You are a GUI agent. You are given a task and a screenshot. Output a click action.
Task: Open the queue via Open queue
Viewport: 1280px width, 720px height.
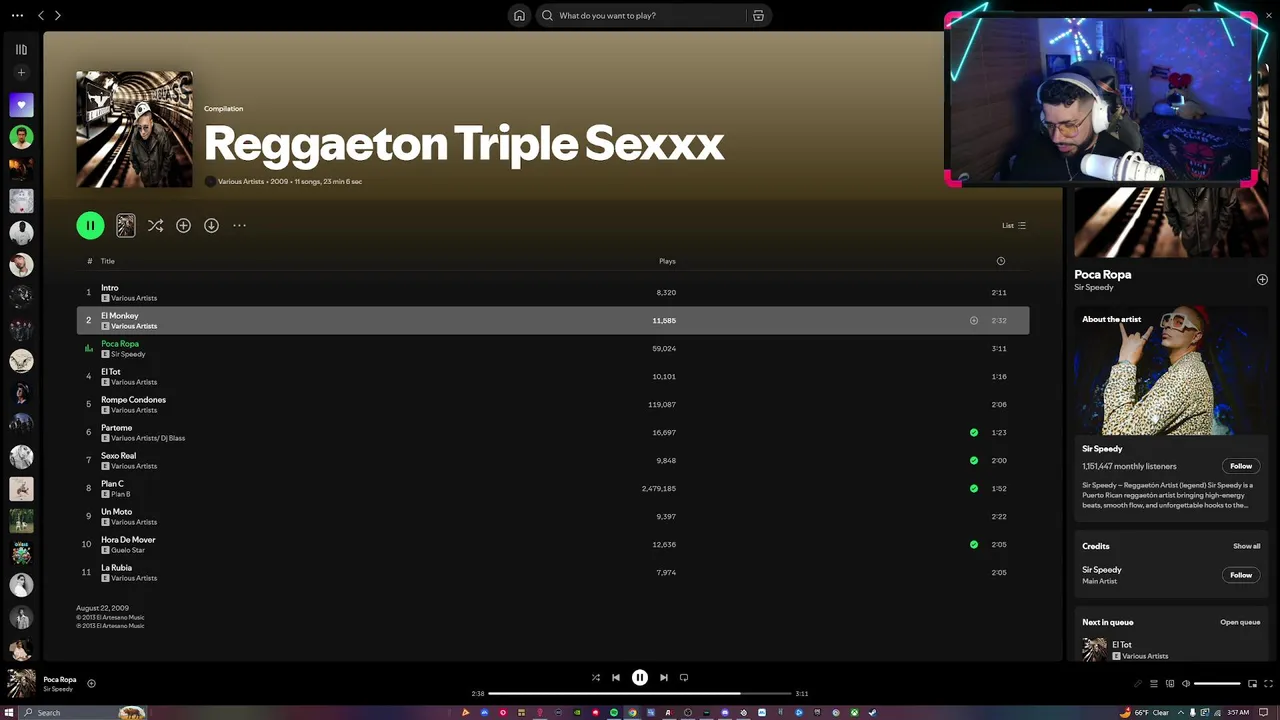[x=1240, y=622]
